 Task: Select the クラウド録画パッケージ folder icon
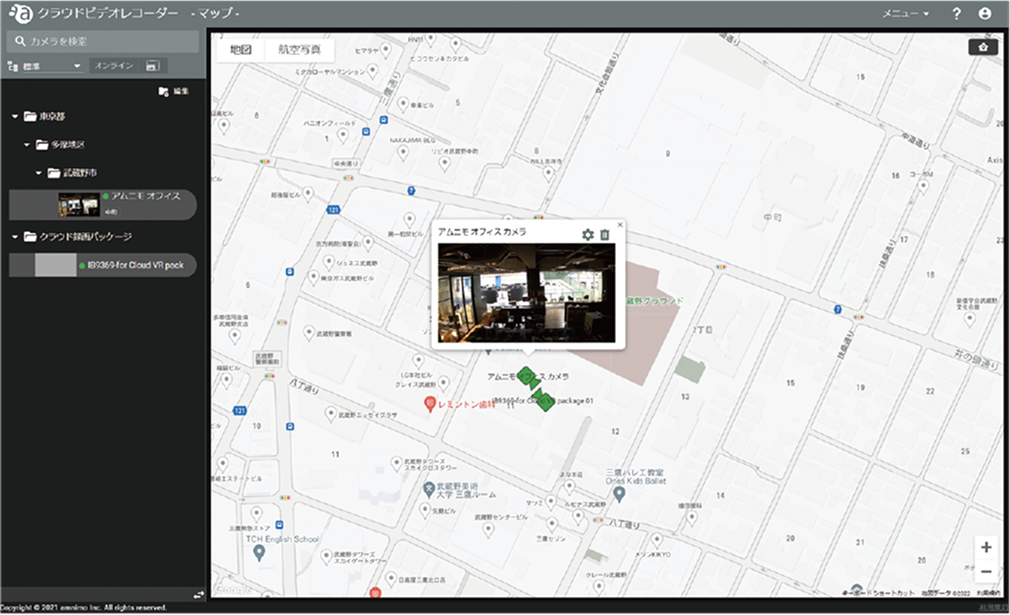(x=30, y=237)
